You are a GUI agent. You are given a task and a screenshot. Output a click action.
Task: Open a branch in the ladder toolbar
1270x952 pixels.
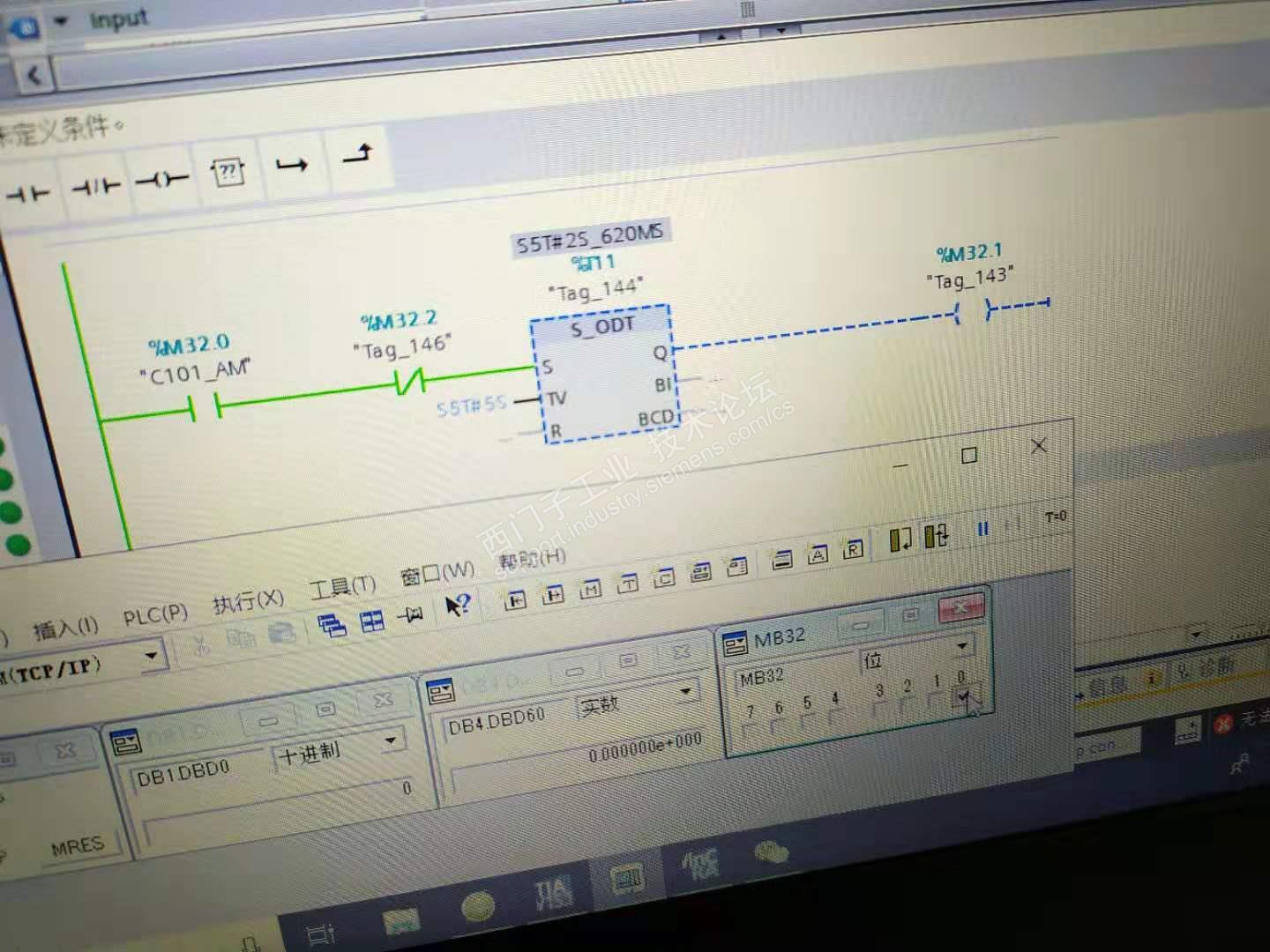[292, 164]
